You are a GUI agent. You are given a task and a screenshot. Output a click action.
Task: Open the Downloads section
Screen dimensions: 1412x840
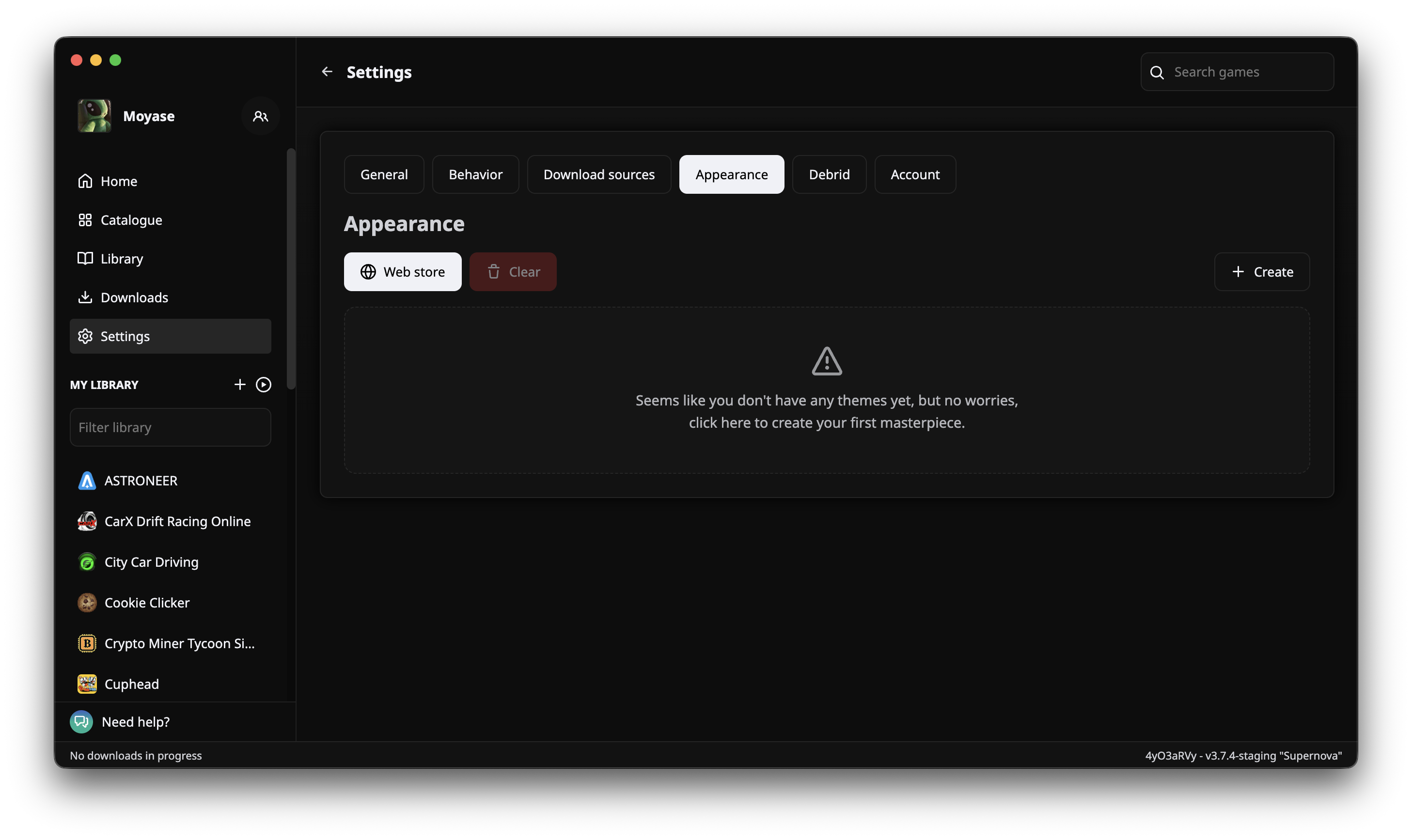tap(134, 297)
